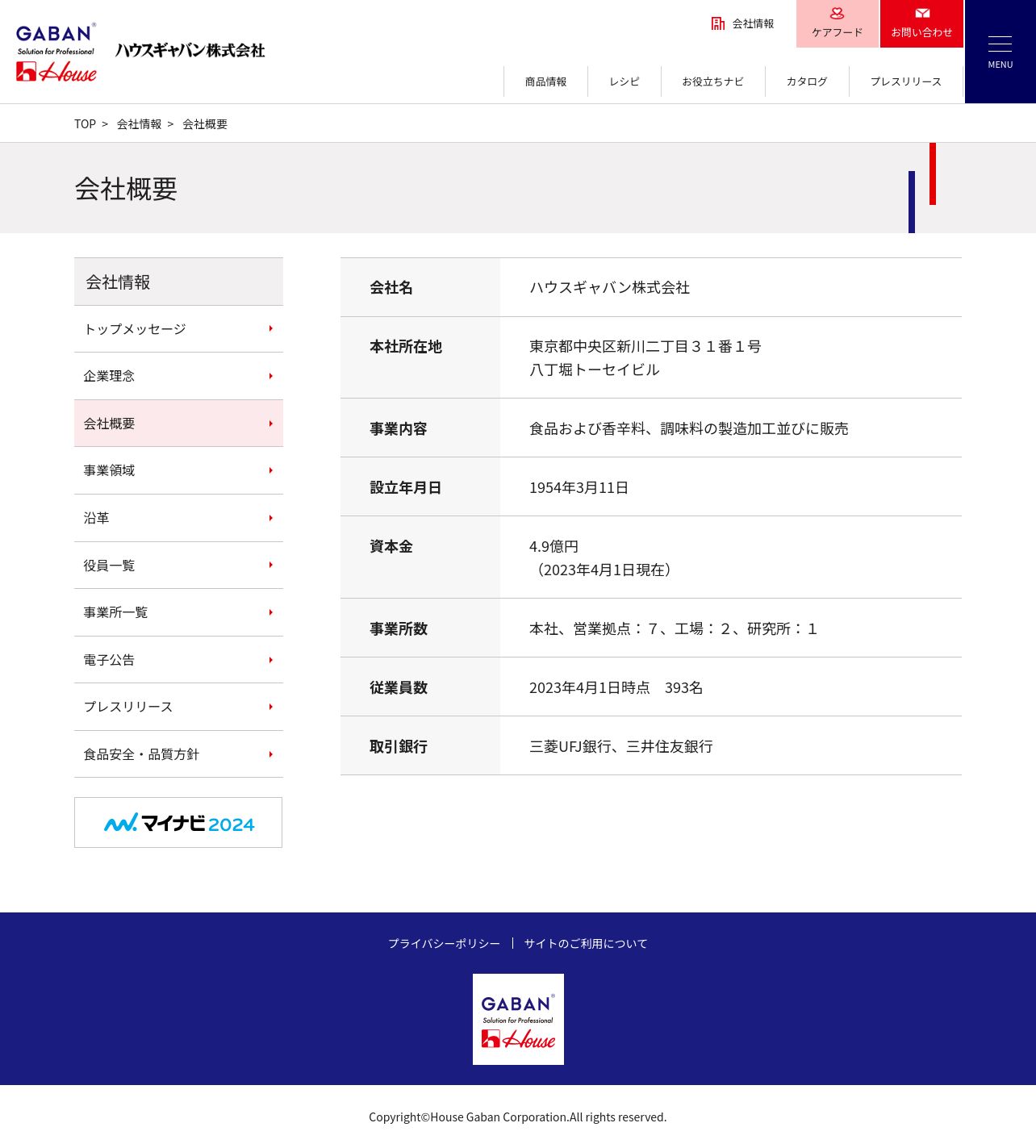Click 会社情報 in the breadcrumb
Image resolution: width=1036 pixels, height=1148 pixels.
click(139, 124)
